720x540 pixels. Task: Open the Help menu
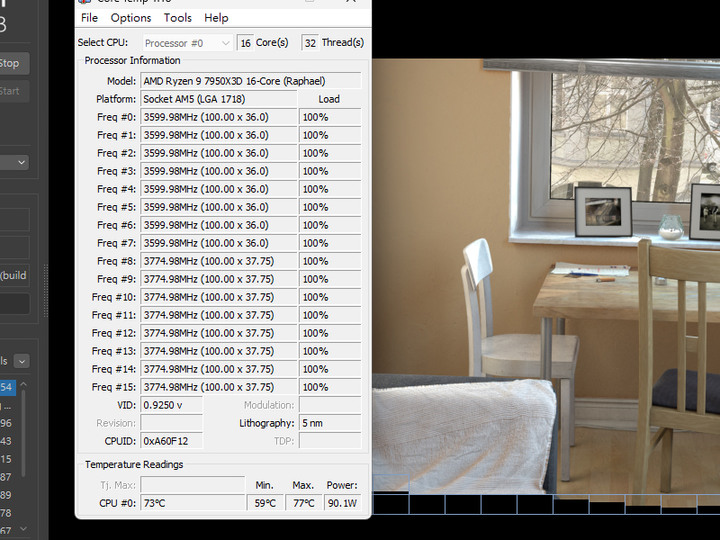216,18
